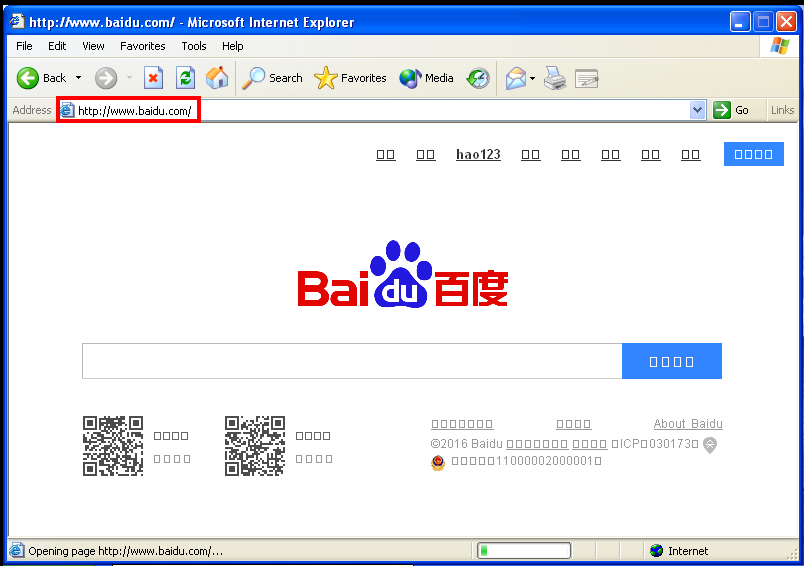This screenshot has width=804, height=566.
Task: Click the second QR code image
Action: pyautogui.click(x=255, y=446)
